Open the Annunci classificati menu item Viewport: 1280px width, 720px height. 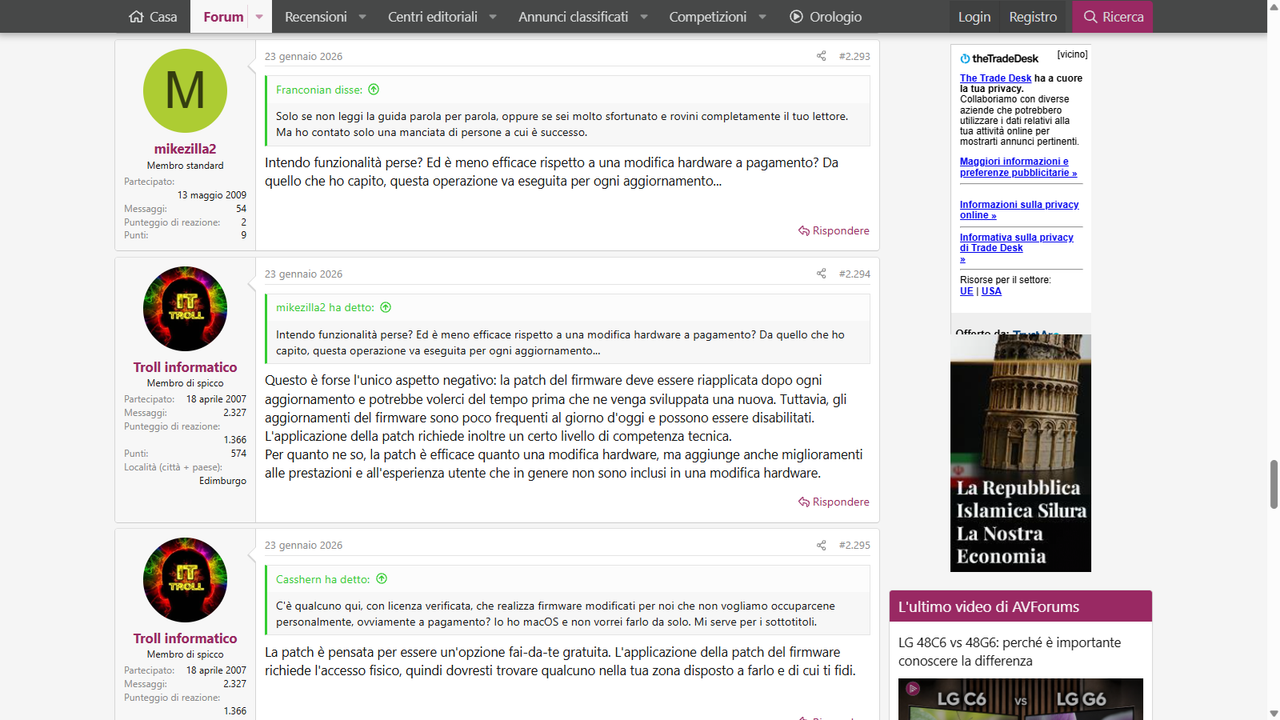573,17
